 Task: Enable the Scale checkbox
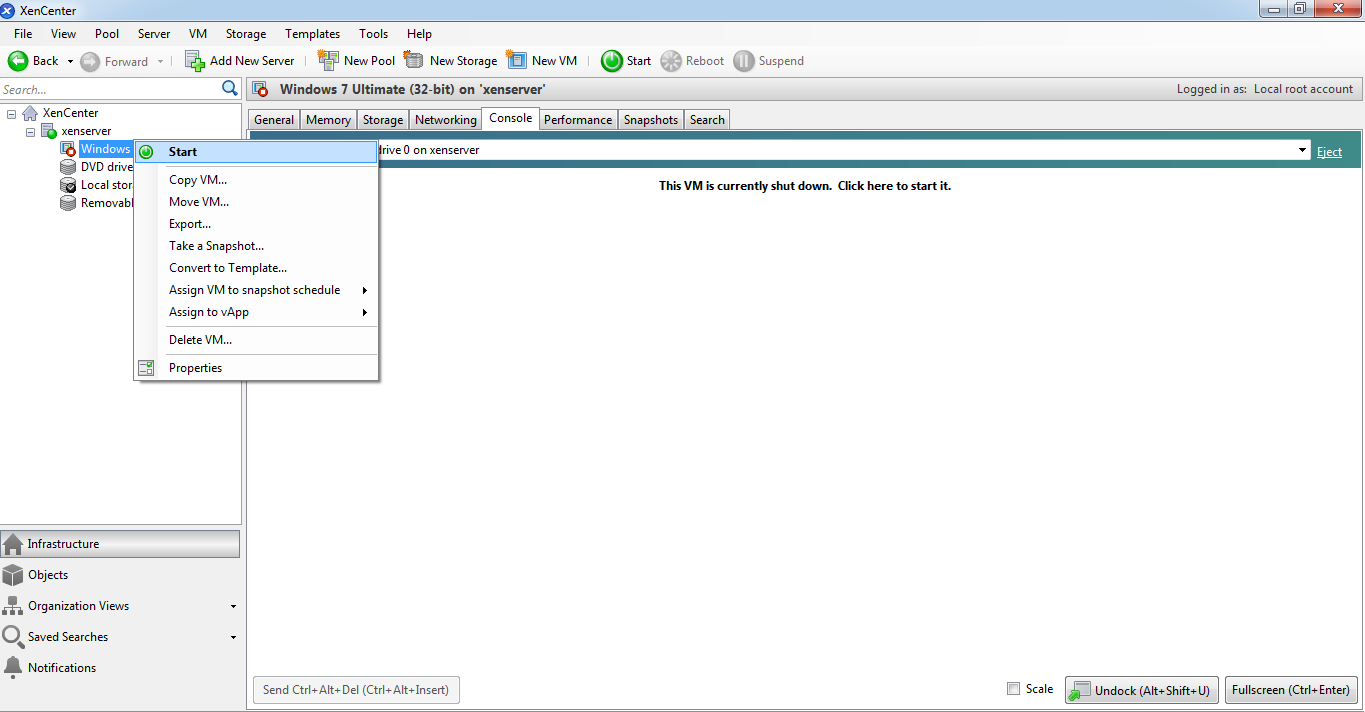point(1014,689)
